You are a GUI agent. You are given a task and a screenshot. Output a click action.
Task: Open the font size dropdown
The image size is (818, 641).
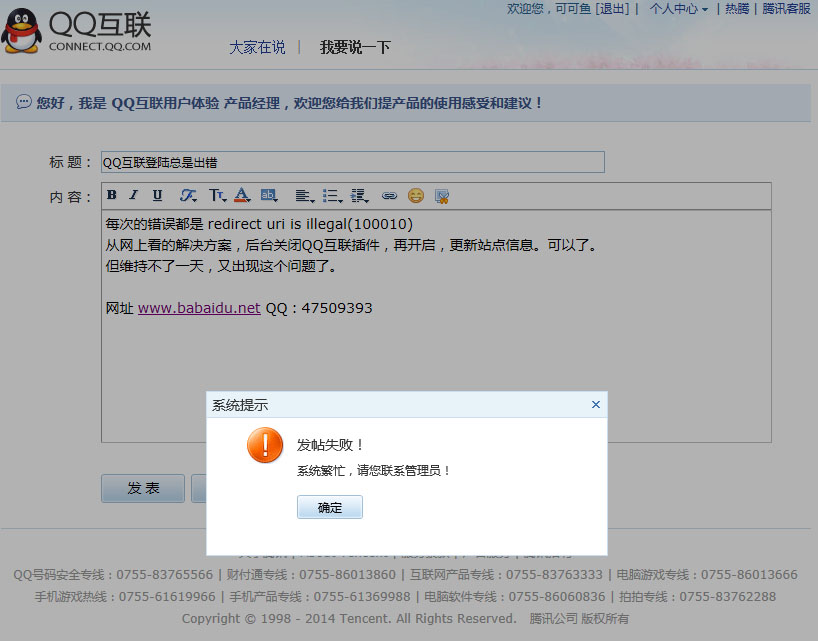[218, 196]
